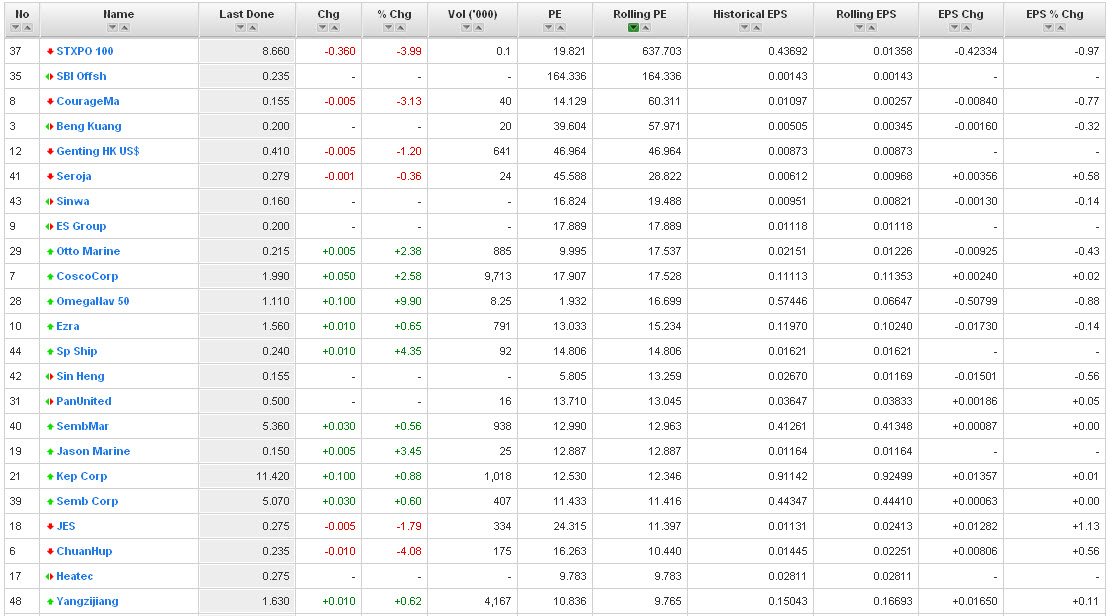Open Seroja stock link
The image size is (1108, 616).
(x=73, y=177)
